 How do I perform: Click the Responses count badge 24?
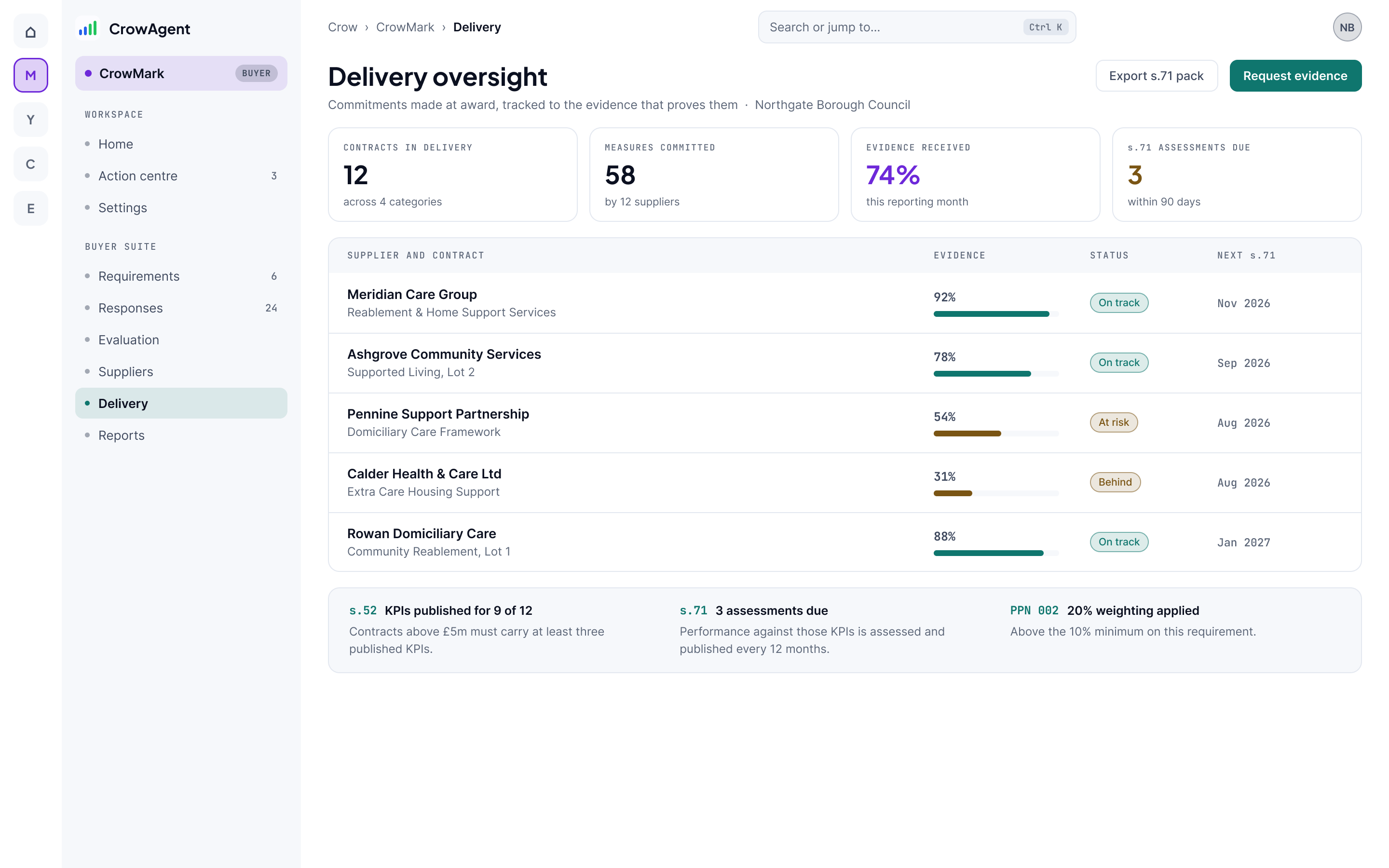click(271, 308)
